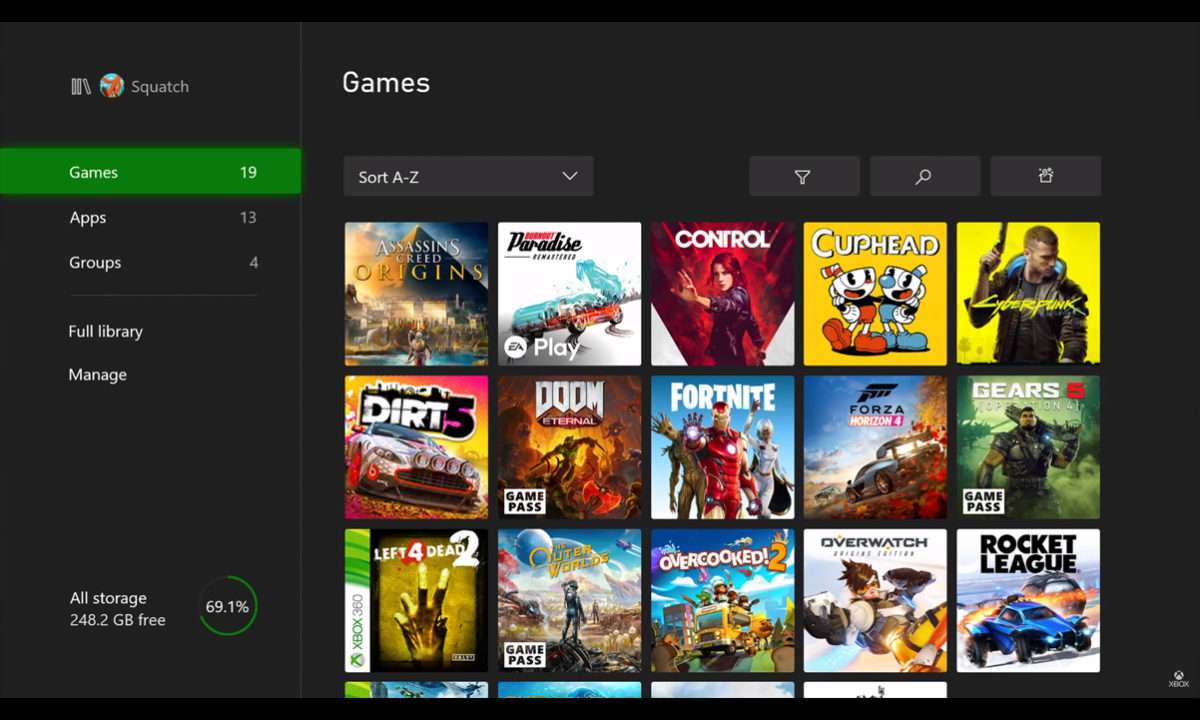Viewport: 1200px width, 720px height.
Task: Choose the Rocket League tile
Action: coord(1028,600)
